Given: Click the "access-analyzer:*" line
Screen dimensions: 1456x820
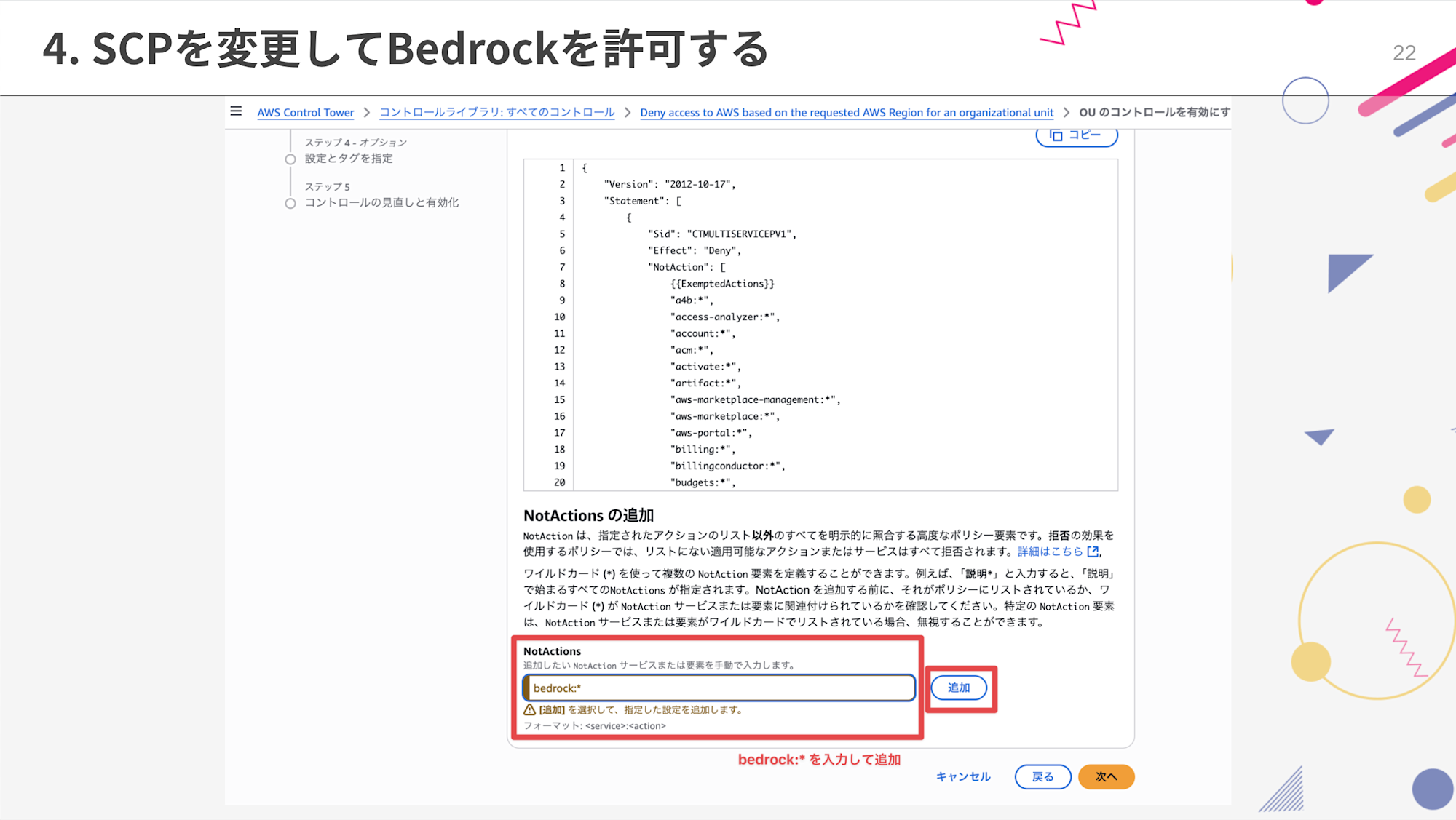Looking at the screenshot, I should tap(725, 317).
